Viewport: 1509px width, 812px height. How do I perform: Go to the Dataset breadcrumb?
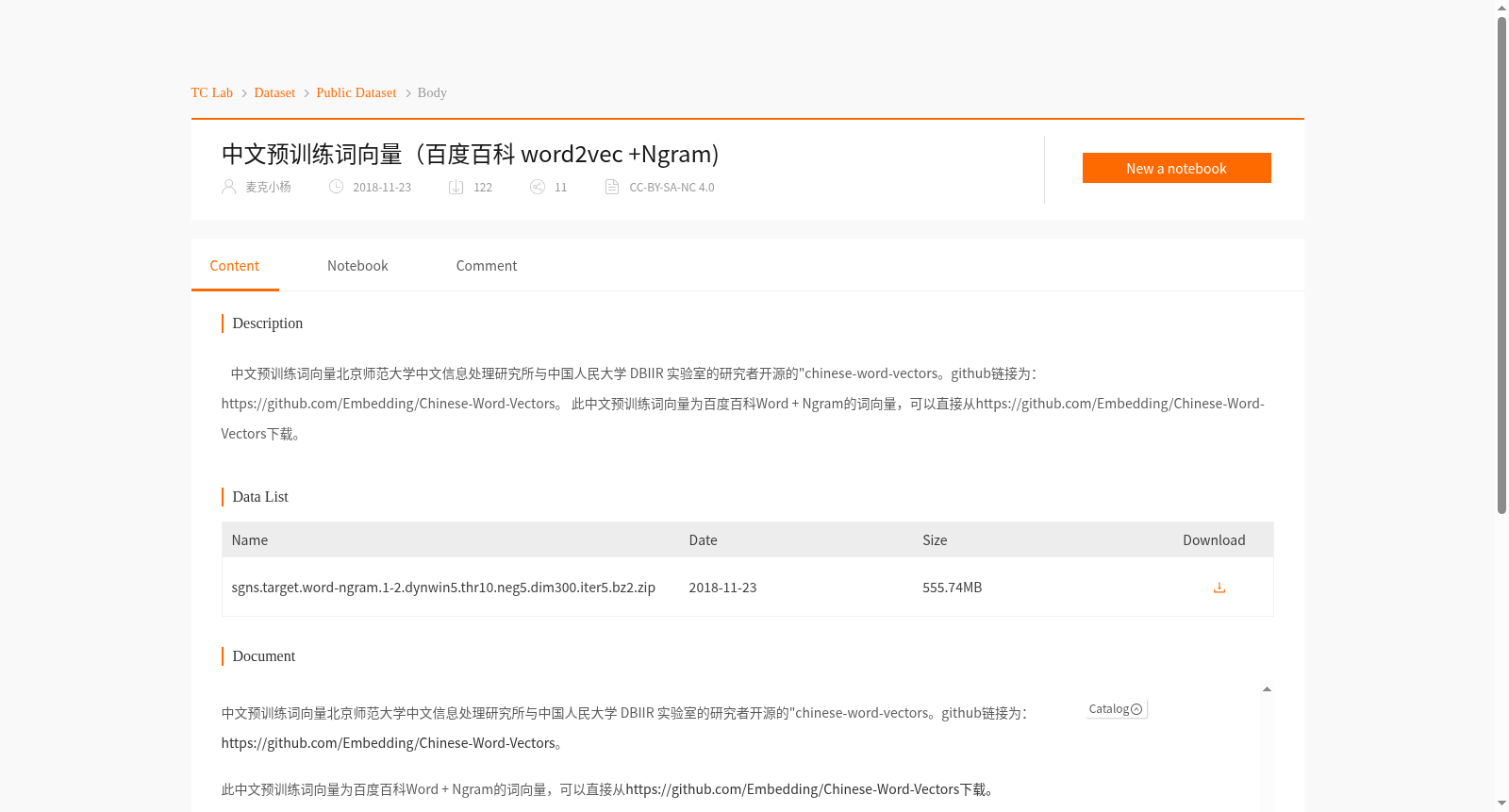[x=274, y=92]
